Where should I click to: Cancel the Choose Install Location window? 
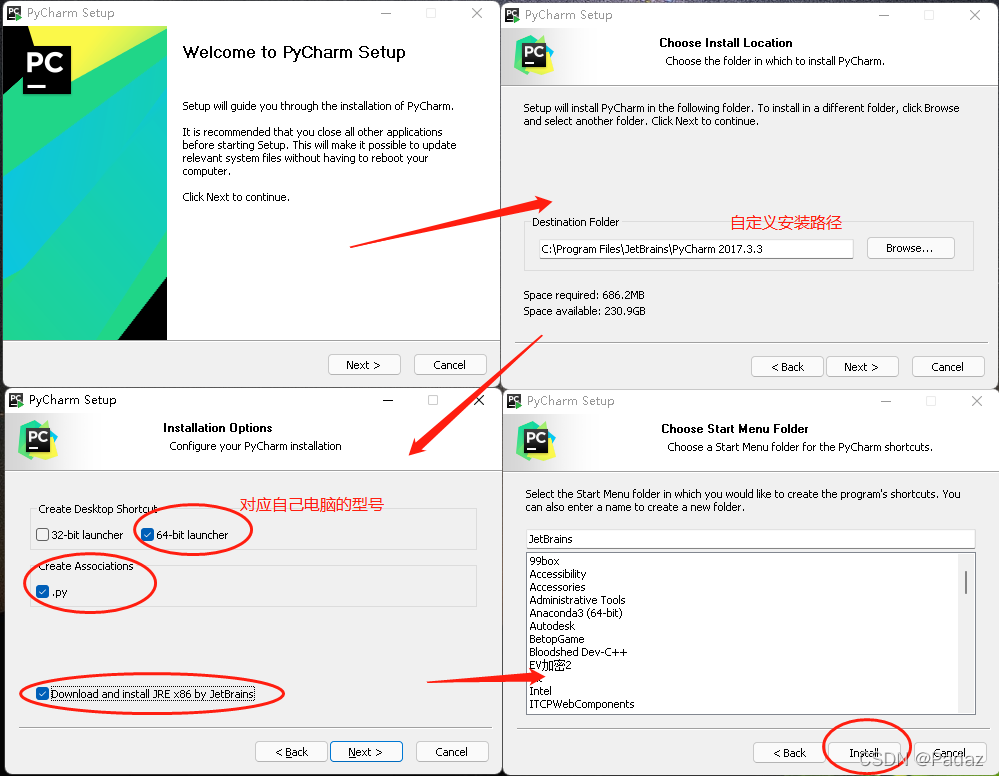coord(948,367)
